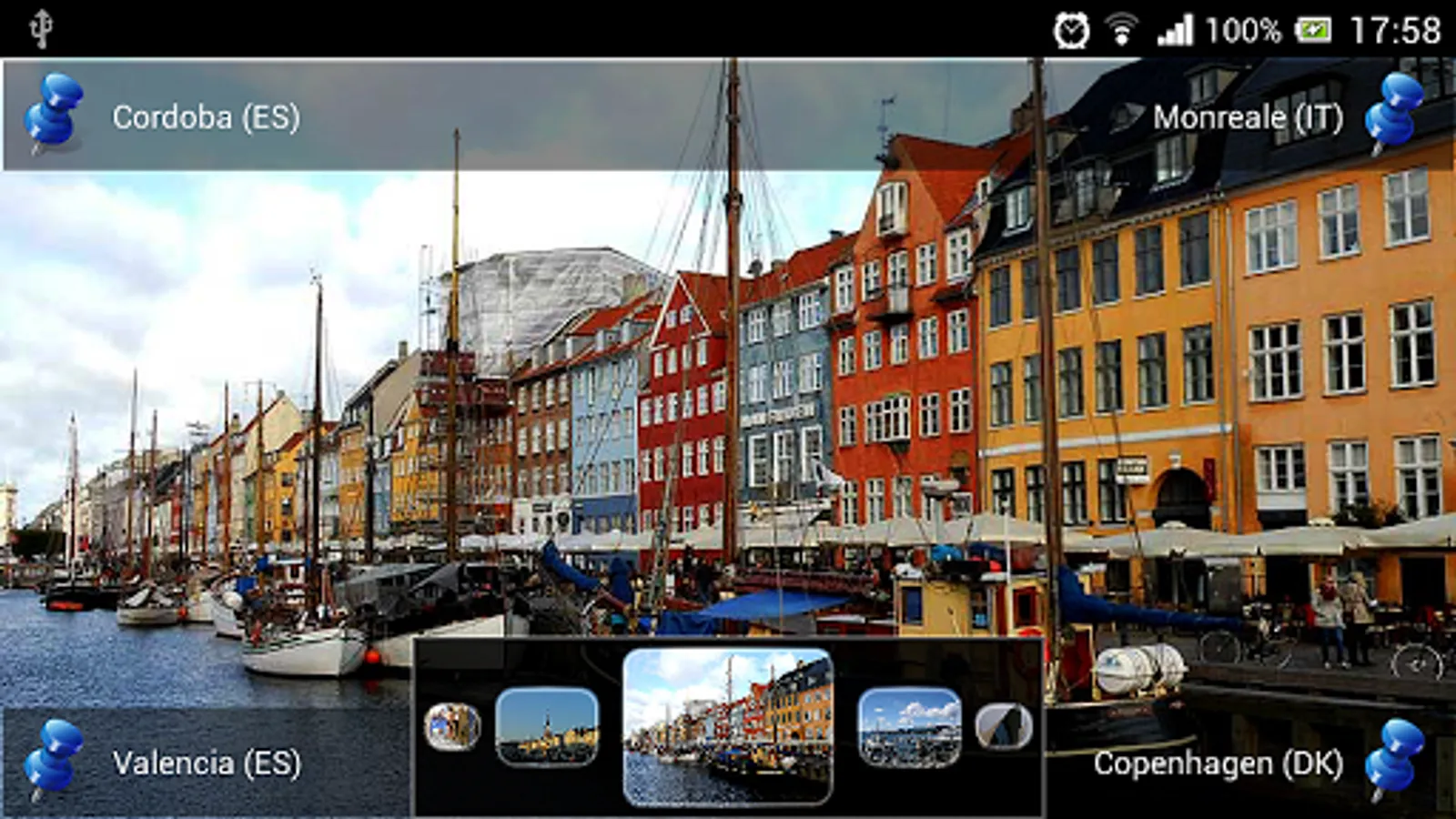Tap the cellular signal bars icon
This screenshot has height=819, width=1456.
pos(1175,31)
